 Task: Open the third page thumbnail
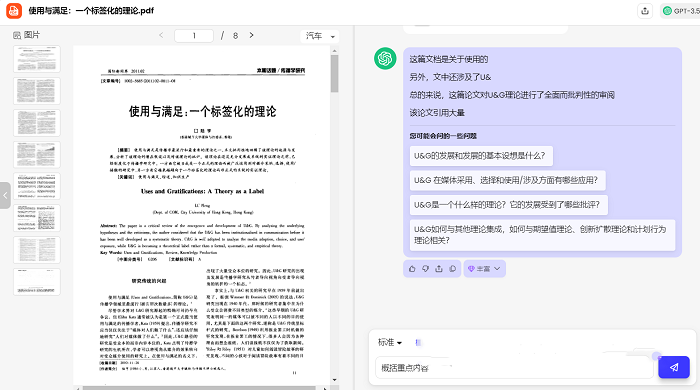(37, 123)
